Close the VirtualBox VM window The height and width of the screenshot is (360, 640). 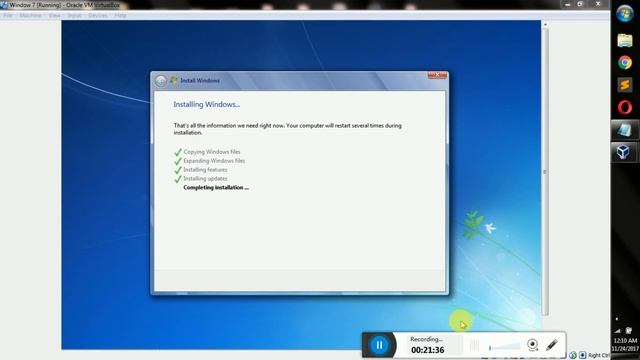(598, 4)
